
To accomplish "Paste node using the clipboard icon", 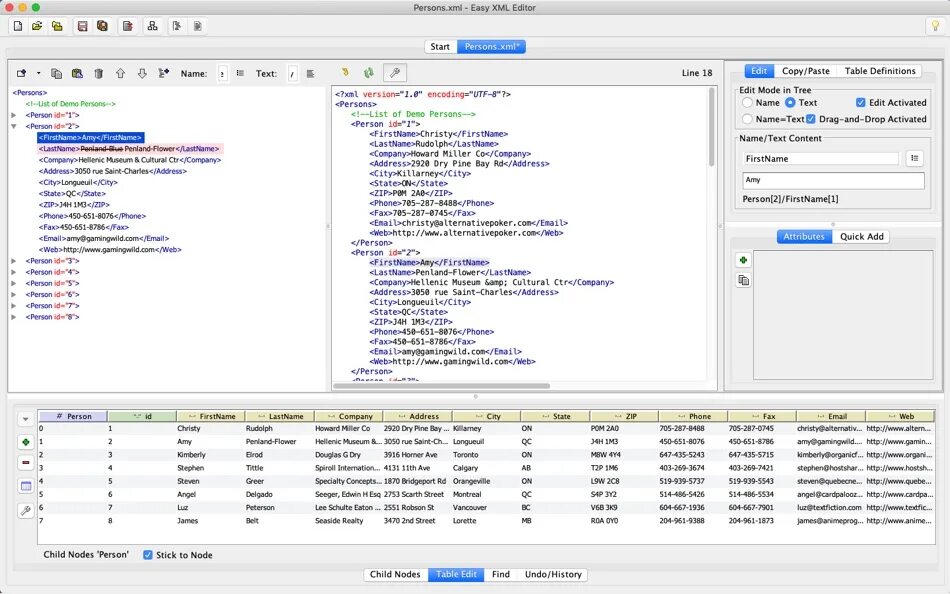I will coord(77,73).
